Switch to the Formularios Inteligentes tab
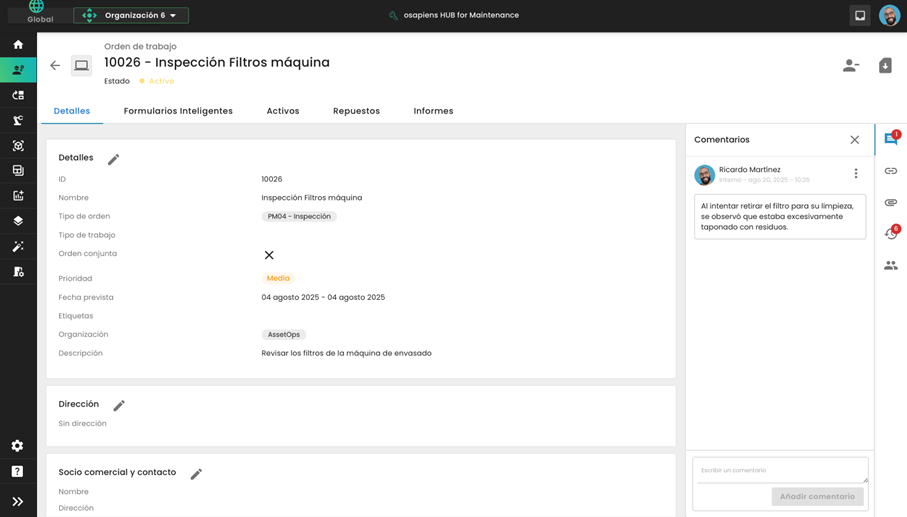This screenshot has width=907, height=517. point(178,111)
